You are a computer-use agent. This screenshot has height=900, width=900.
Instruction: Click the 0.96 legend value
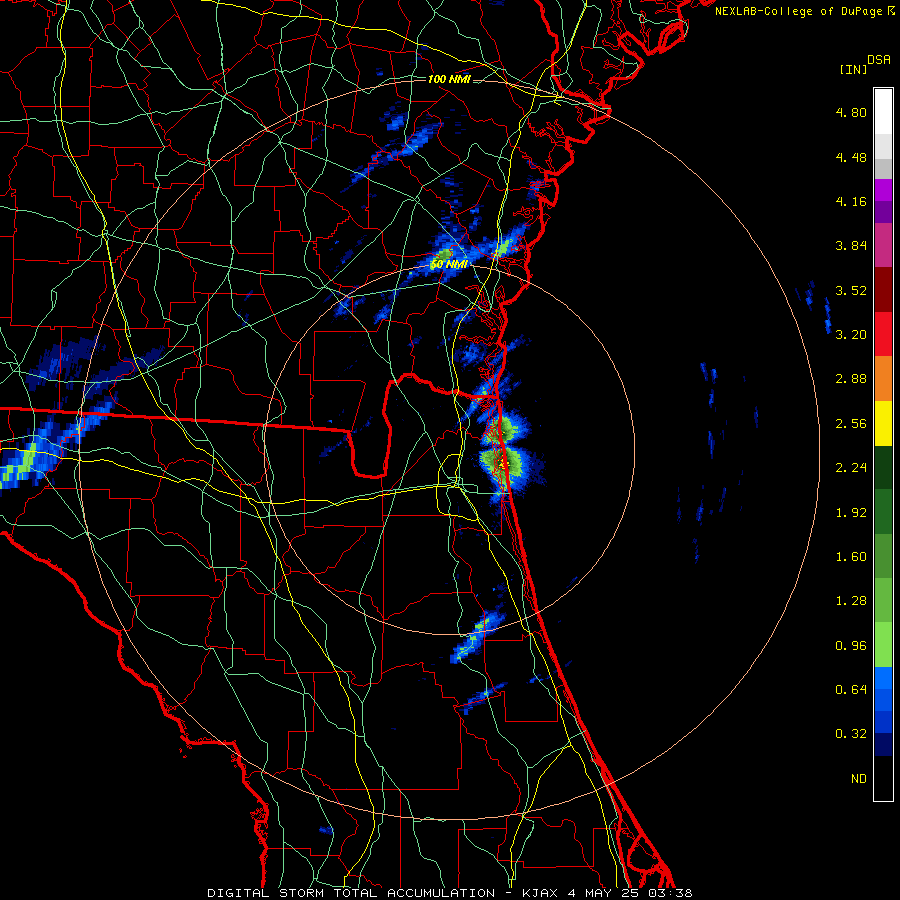click(851, 646)
